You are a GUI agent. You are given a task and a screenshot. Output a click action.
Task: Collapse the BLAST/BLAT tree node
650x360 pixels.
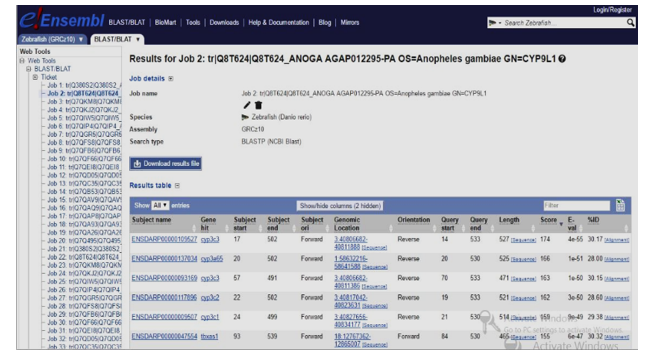point(29,69)
